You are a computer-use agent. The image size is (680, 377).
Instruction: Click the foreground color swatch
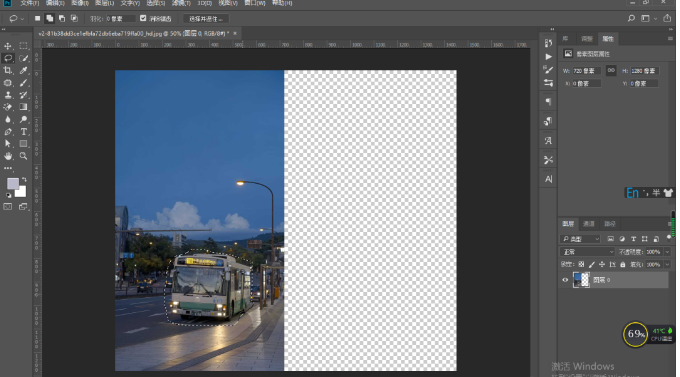pos(13,184)
